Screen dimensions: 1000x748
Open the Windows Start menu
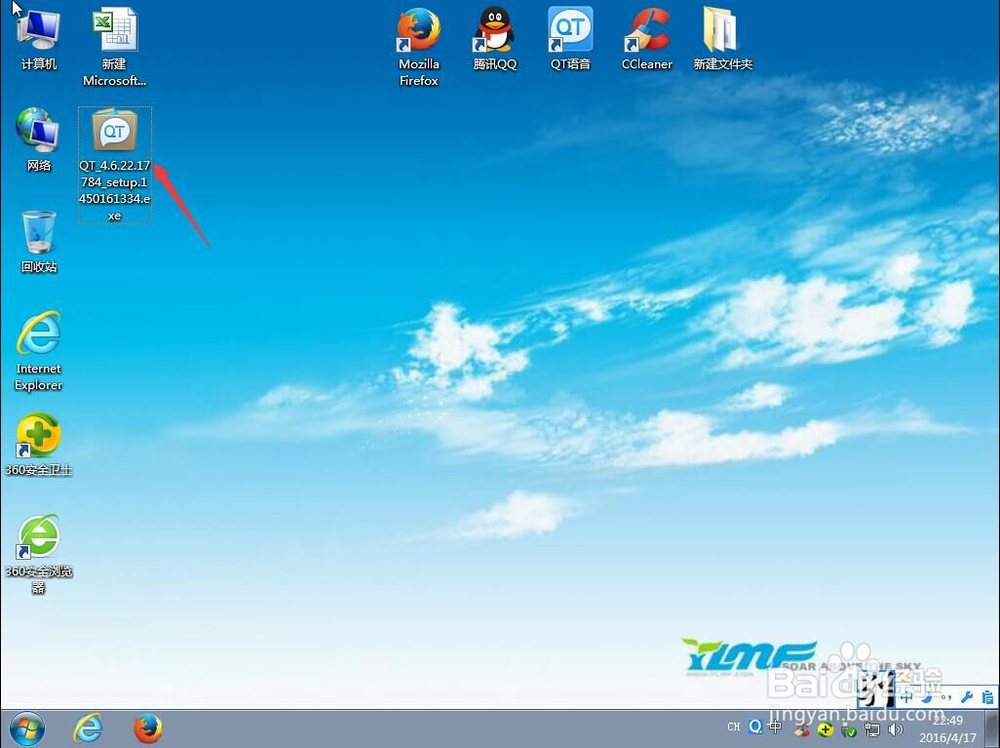pos(27,729)
